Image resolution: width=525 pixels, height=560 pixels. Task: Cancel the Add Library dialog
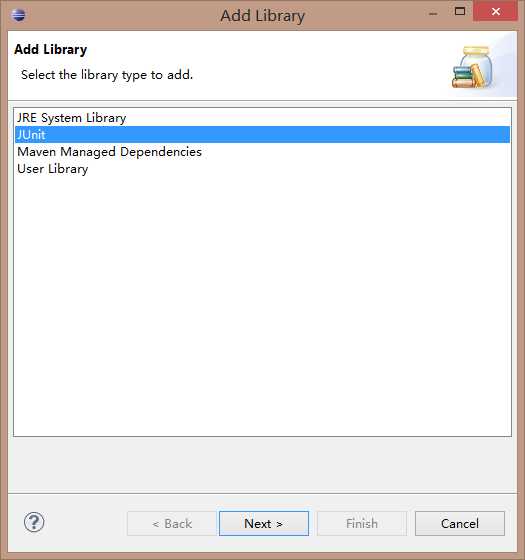click(x=460, y=524)
